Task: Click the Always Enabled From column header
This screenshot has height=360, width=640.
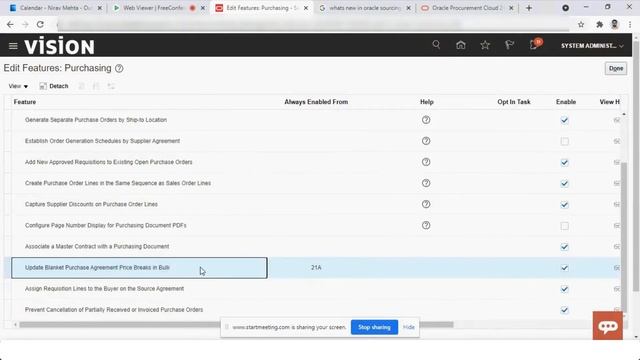Action: pyautogui.click(x=316, y=102)
